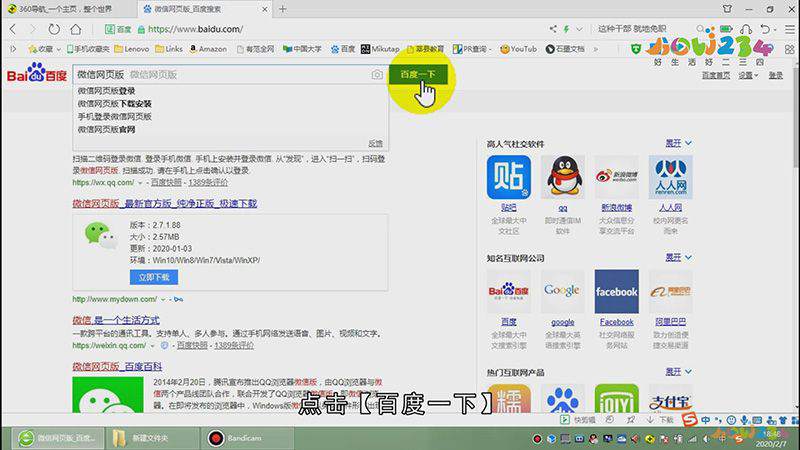Click the https://wx.qq.com/ result URL
The width and height of the screenshot is (800, 450).
(x=103, y=182)
